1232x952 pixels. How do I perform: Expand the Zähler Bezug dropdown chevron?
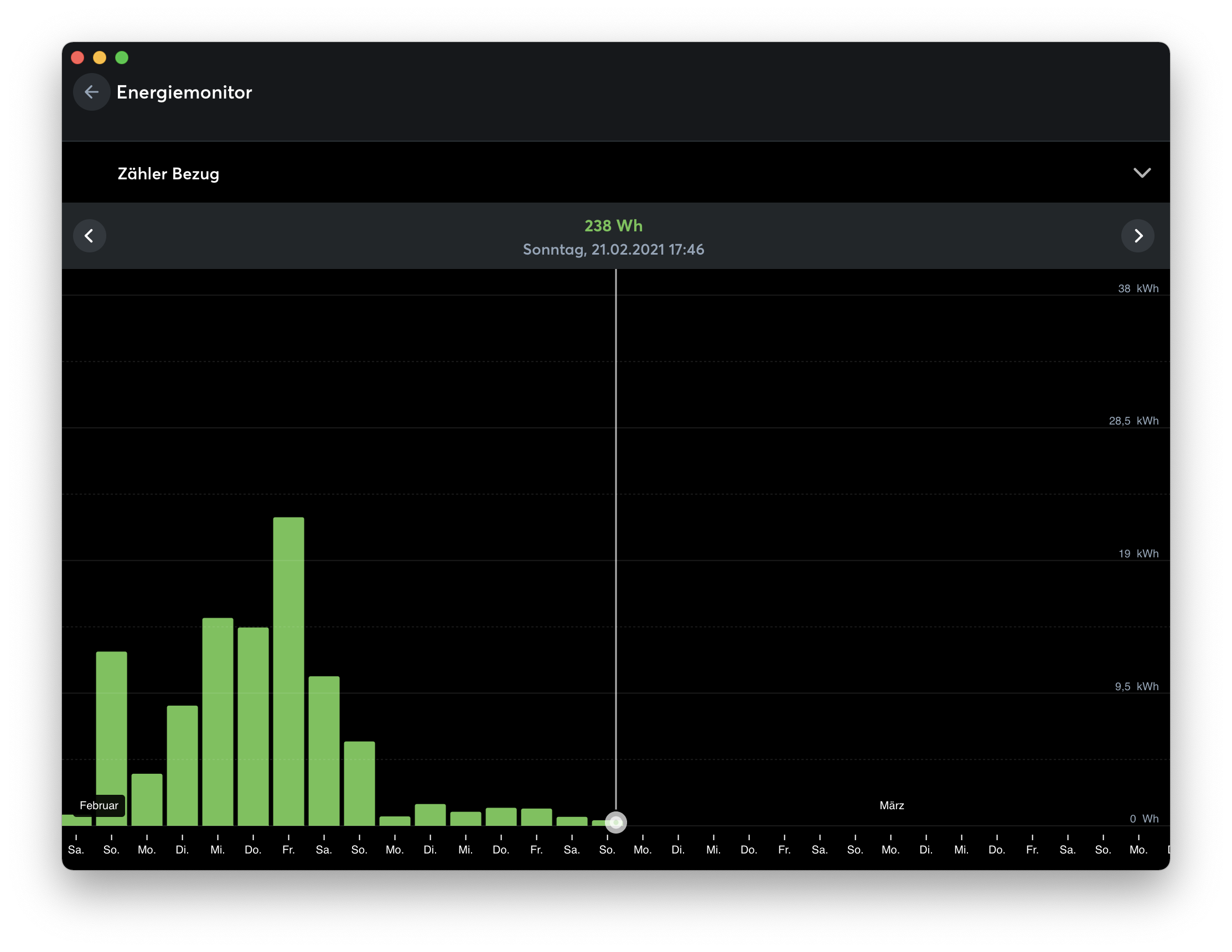(x=1142, y=173)
